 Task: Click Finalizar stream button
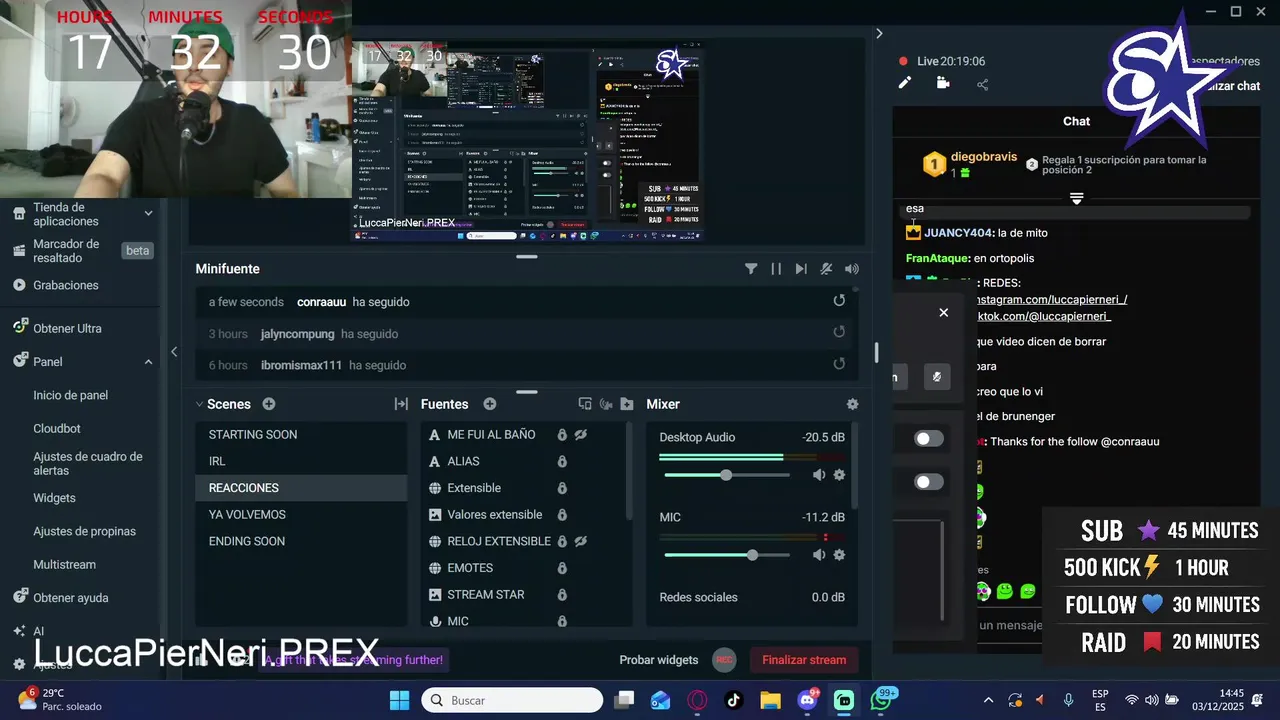coord(804,660)
